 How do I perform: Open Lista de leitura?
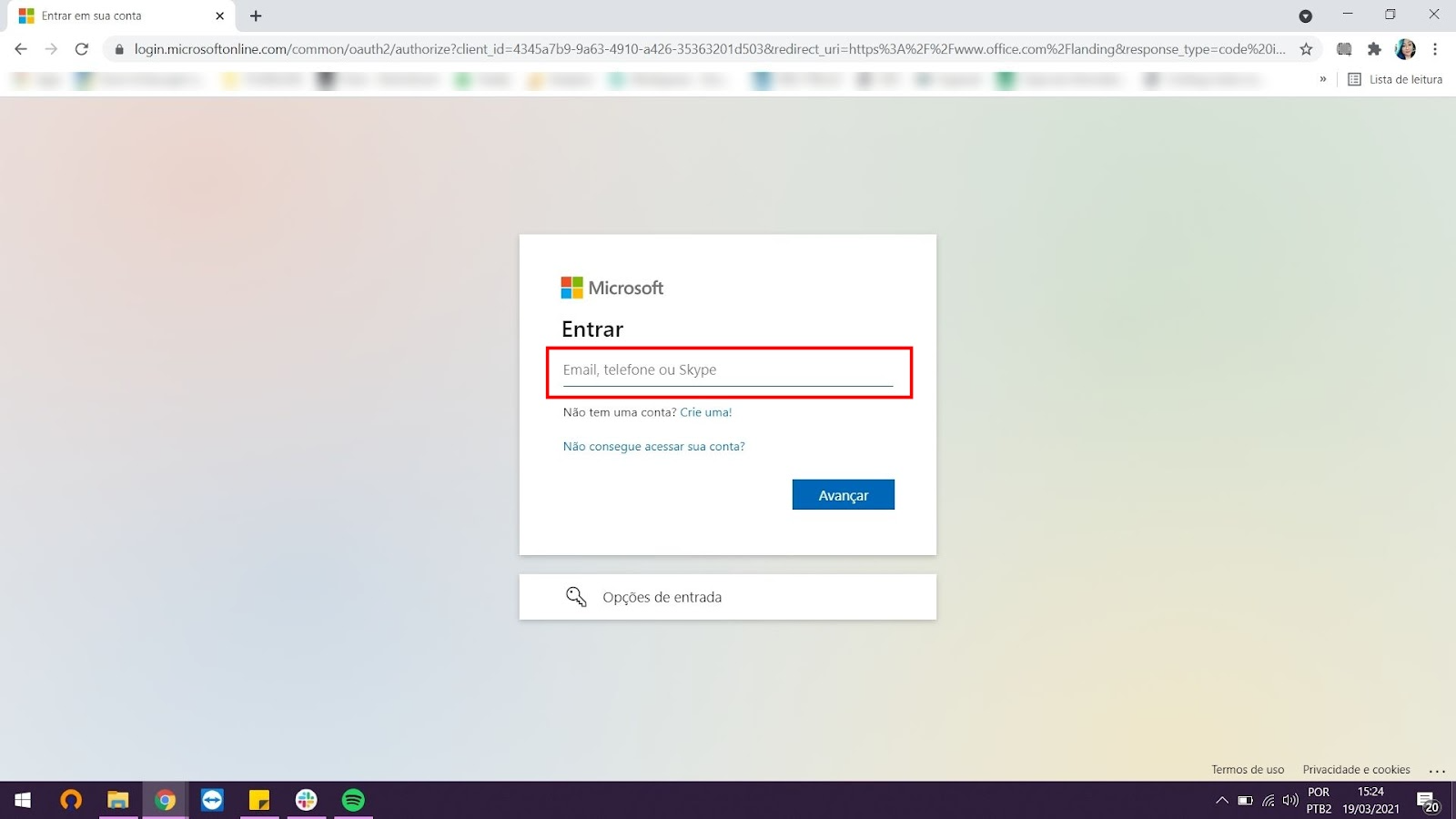(1395, 79)
